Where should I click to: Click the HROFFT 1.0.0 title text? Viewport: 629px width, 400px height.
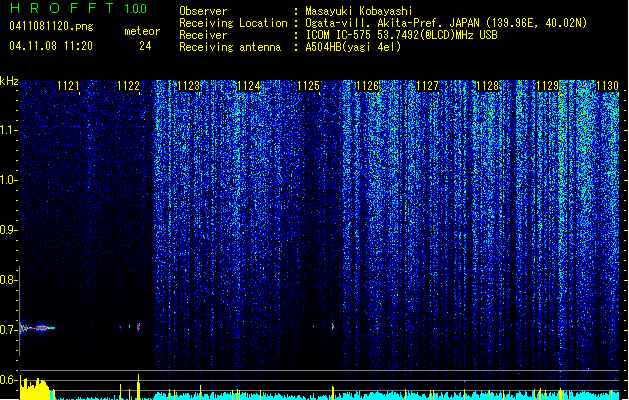78,8
